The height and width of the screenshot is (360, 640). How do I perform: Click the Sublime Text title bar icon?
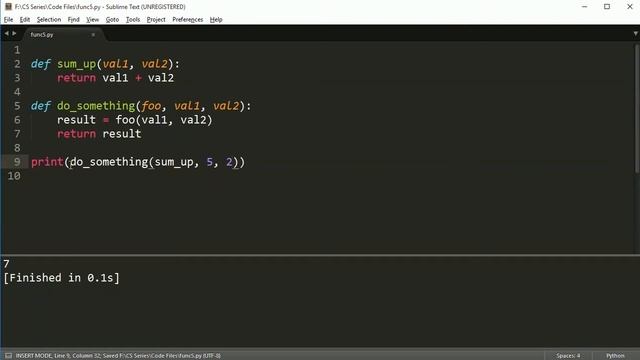(x=8, y=7)
